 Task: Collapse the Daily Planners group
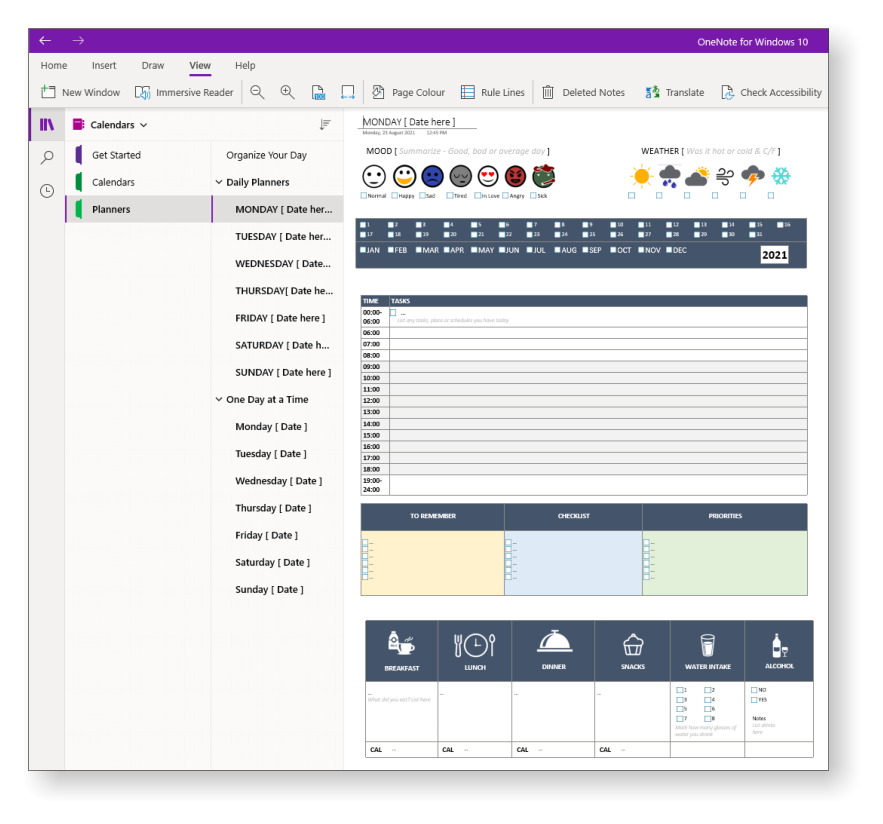coord(218,182)
